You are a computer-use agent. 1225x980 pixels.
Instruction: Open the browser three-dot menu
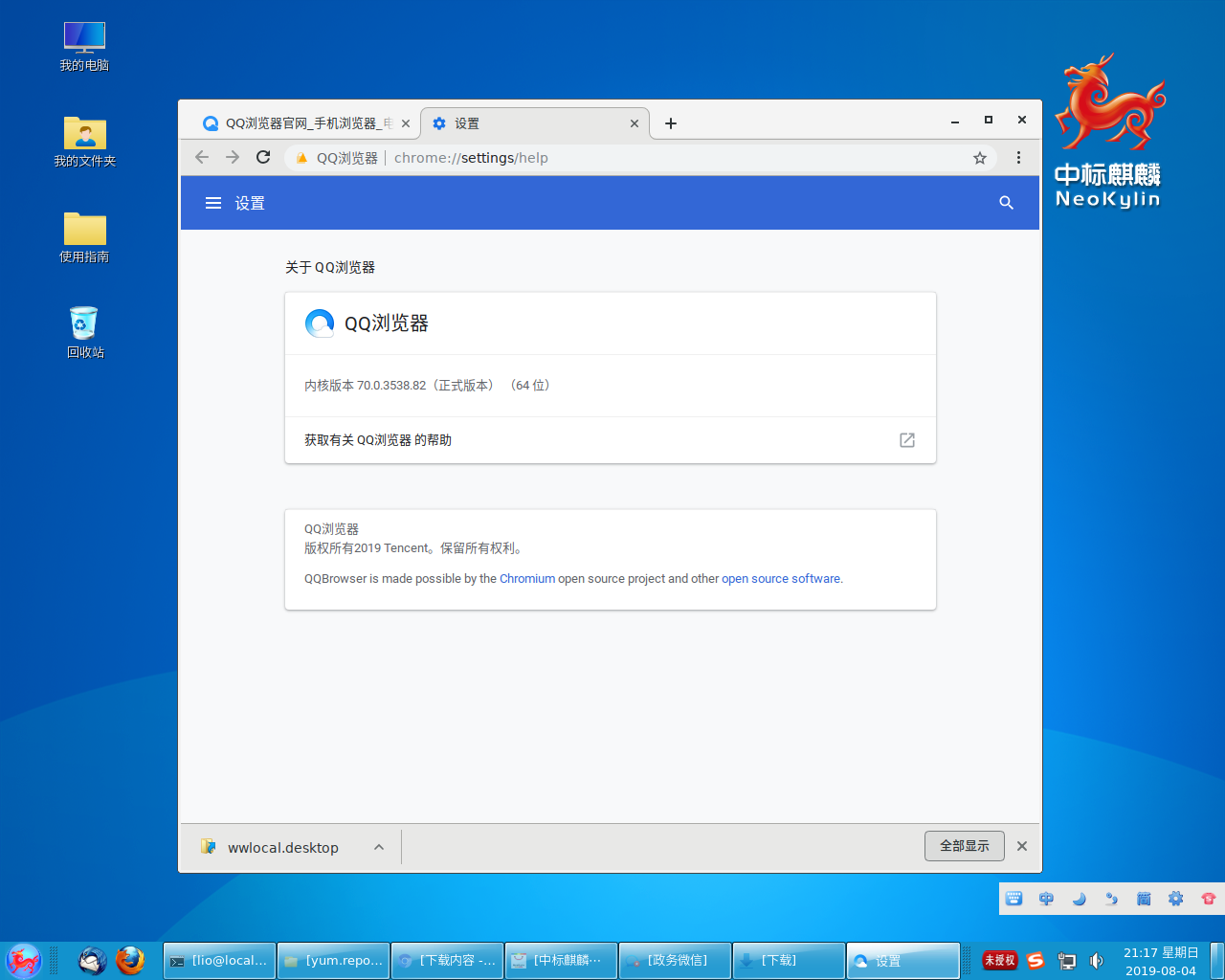point(1018,157)
